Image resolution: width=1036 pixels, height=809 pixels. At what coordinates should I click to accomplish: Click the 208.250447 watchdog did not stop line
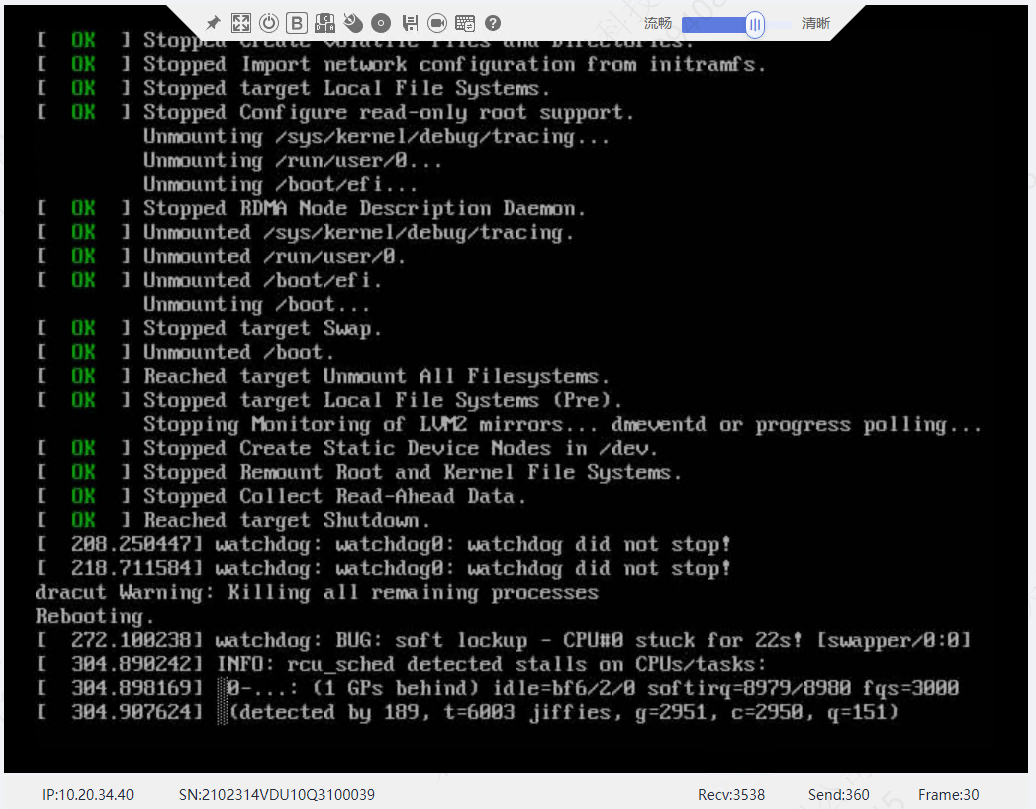click(x=384, y=544)
